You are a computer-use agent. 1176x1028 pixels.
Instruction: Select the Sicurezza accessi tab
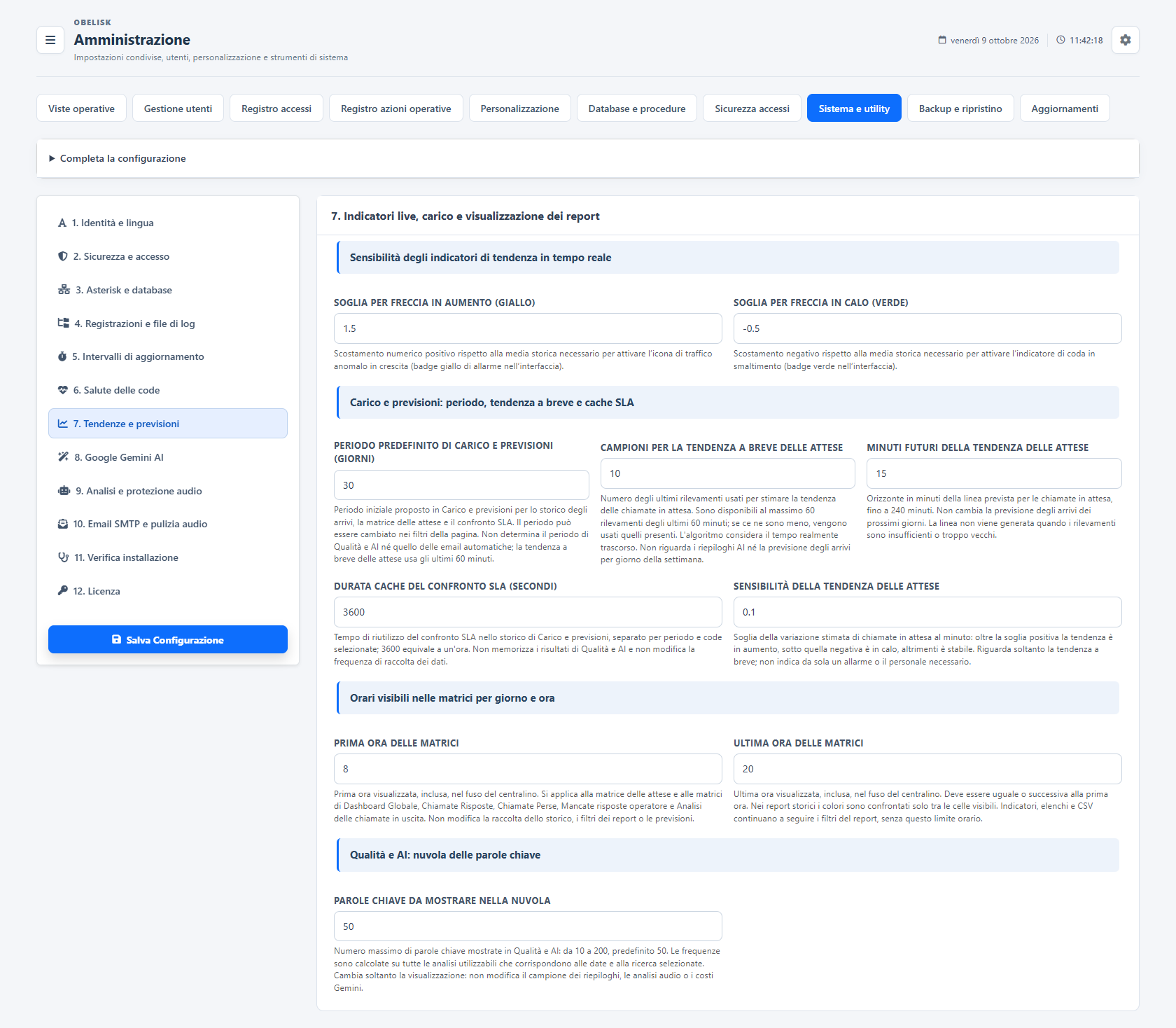pyautogui.click(x=752, y=109)
